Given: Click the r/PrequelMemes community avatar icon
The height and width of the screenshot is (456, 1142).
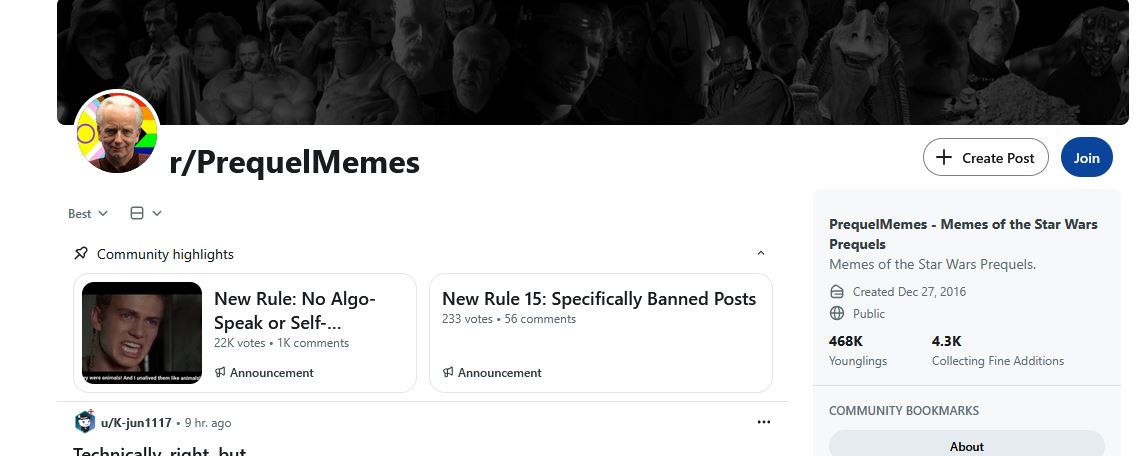Looking at the screenshot, I should click(x=117, y=132).
